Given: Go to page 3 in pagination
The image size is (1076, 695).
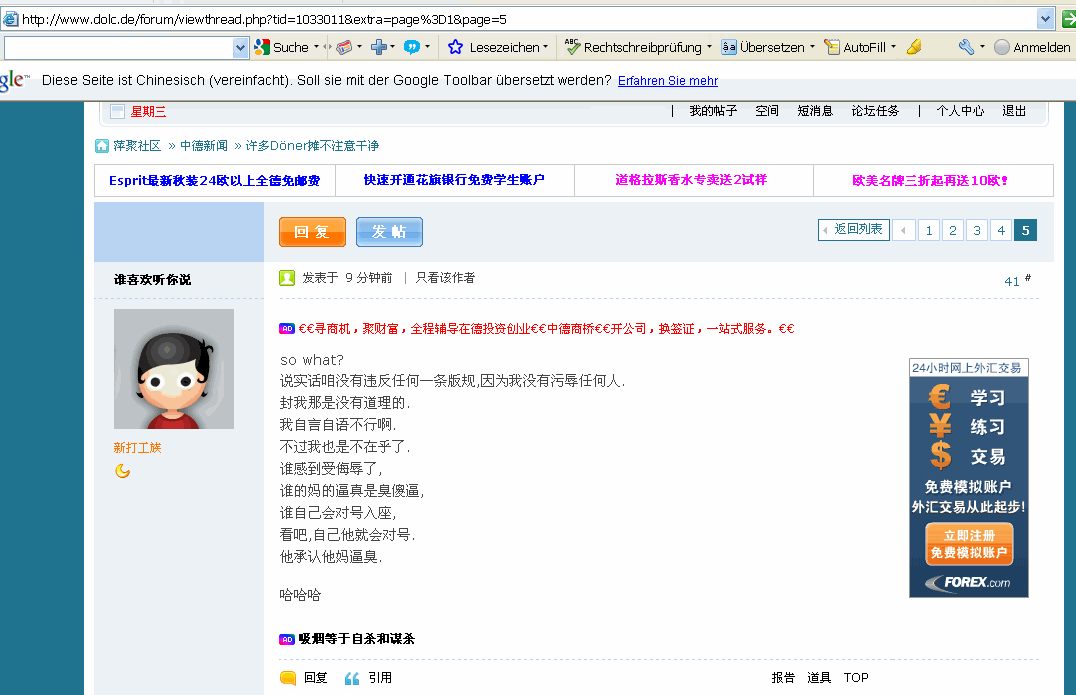Looking at the screenshot, I should [977, 231].
